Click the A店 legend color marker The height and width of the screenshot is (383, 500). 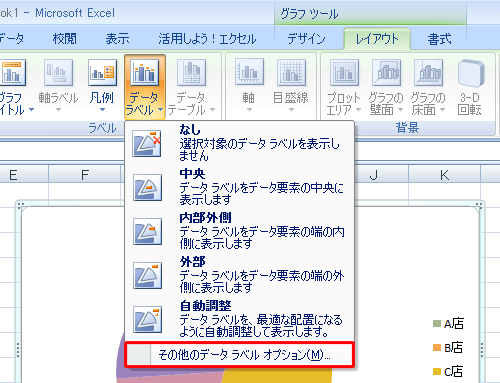[437, 323]
